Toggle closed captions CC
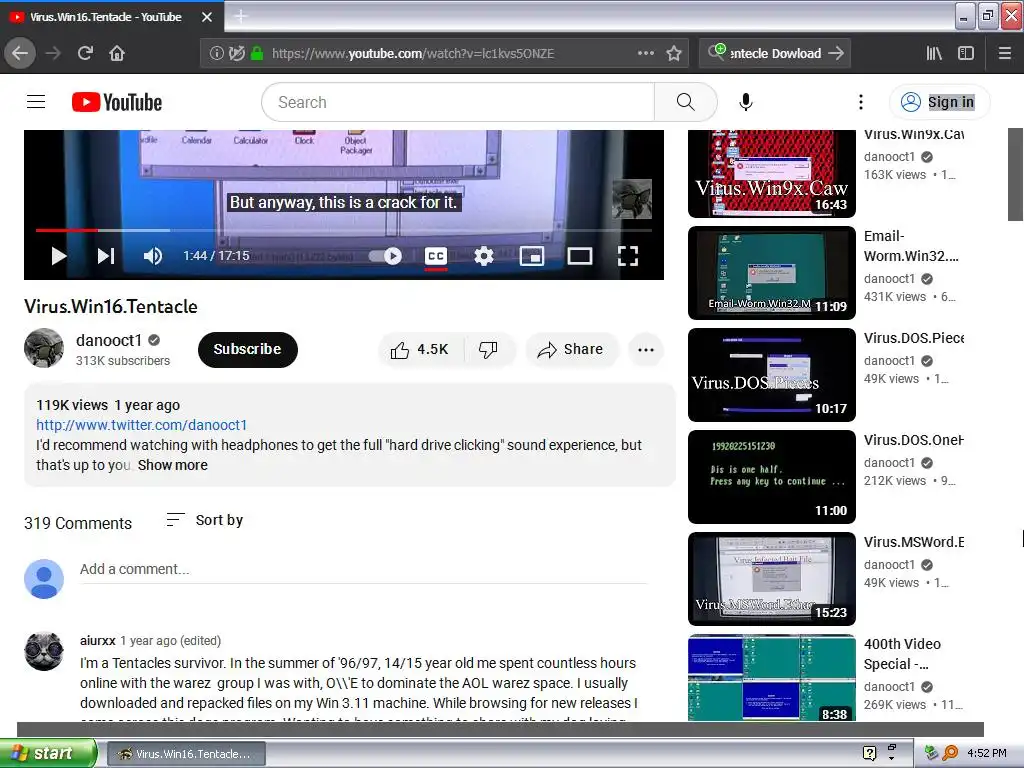Viewport: 1024px width, 768px height. [436, 256]
